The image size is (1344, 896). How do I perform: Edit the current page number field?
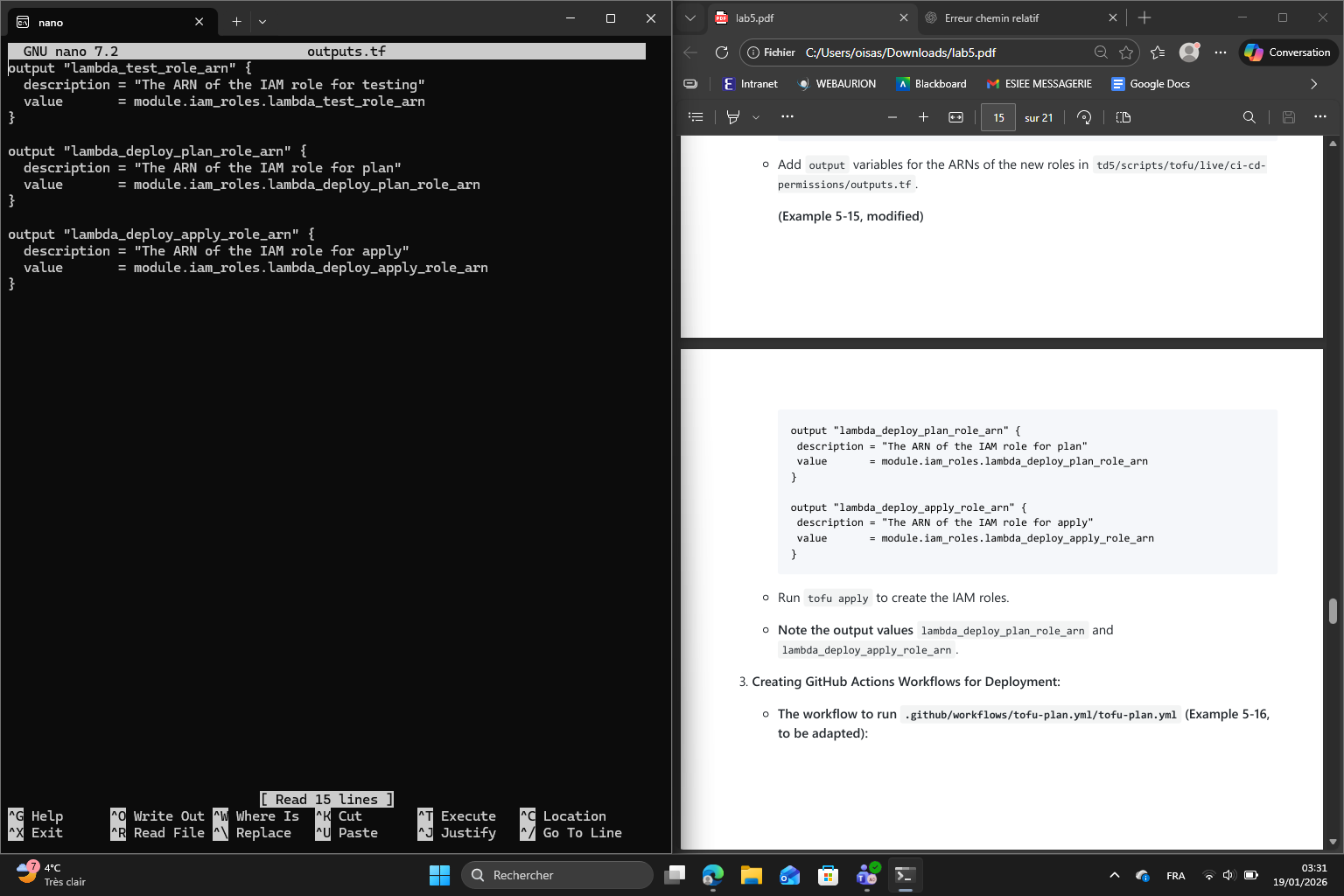pyautogui.click(x=997, y=116)
